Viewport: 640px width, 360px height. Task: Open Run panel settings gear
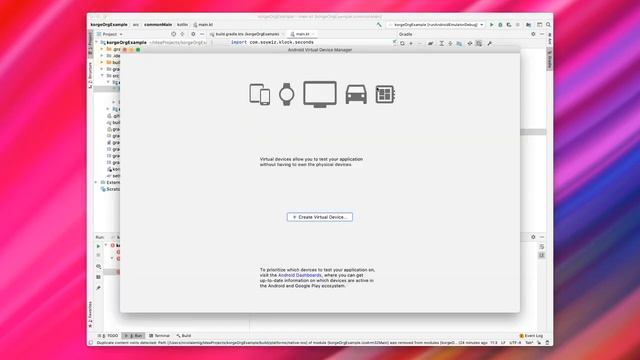(533, 237)
